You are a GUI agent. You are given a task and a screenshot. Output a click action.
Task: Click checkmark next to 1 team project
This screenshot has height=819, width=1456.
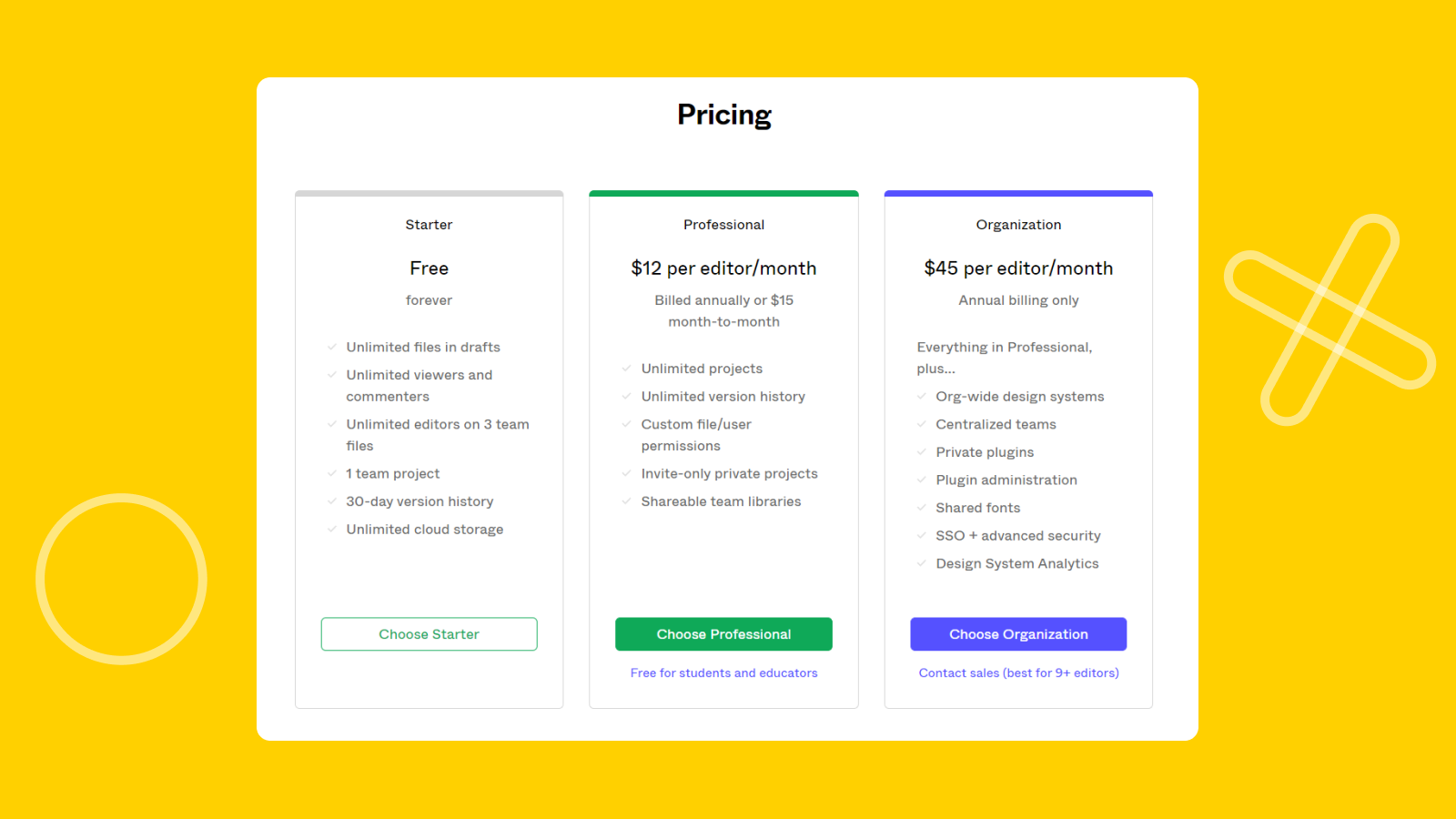pos(332,473)
